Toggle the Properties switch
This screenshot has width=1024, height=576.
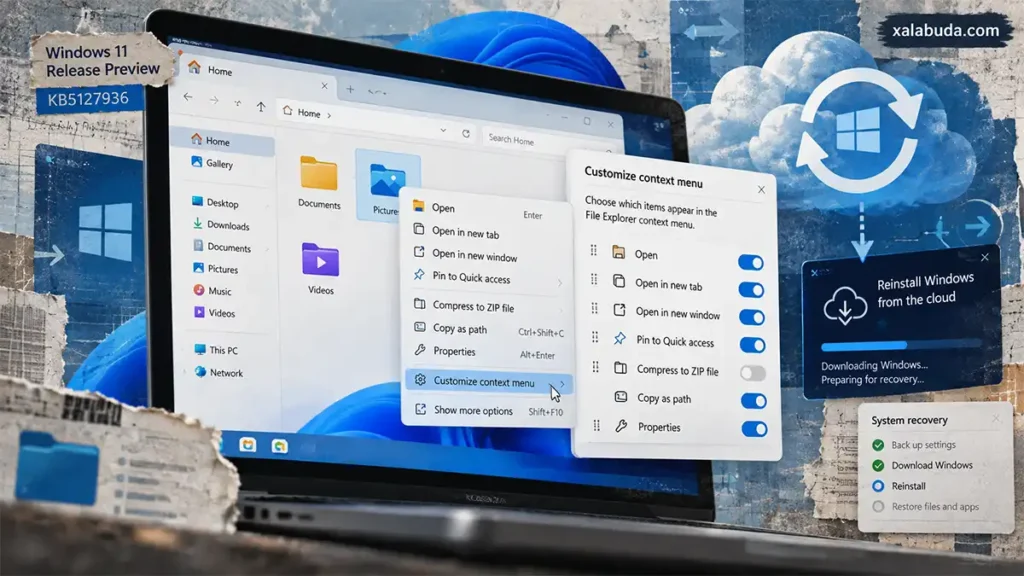tap(754, 429)
